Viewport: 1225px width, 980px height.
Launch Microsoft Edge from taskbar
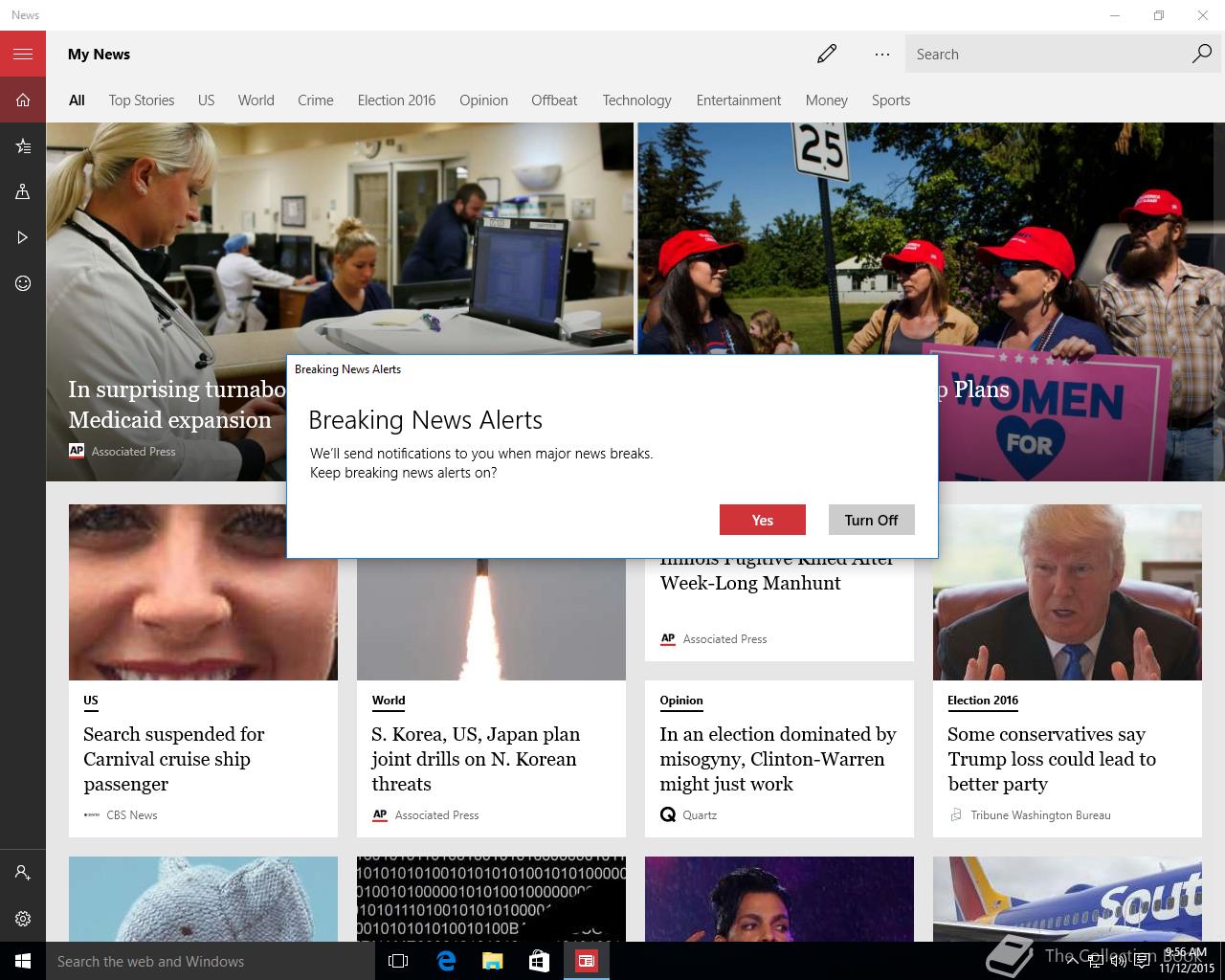446,961
